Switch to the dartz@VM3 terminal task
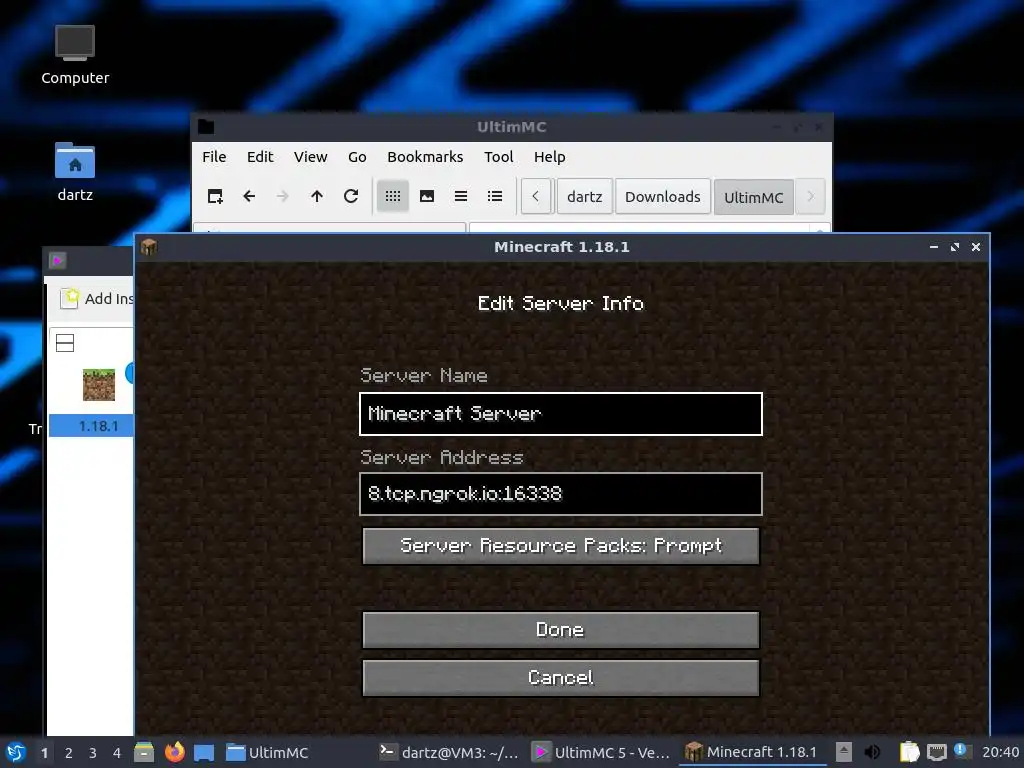The width and height of the screenshot is (1024, 768). click(449, 752)
